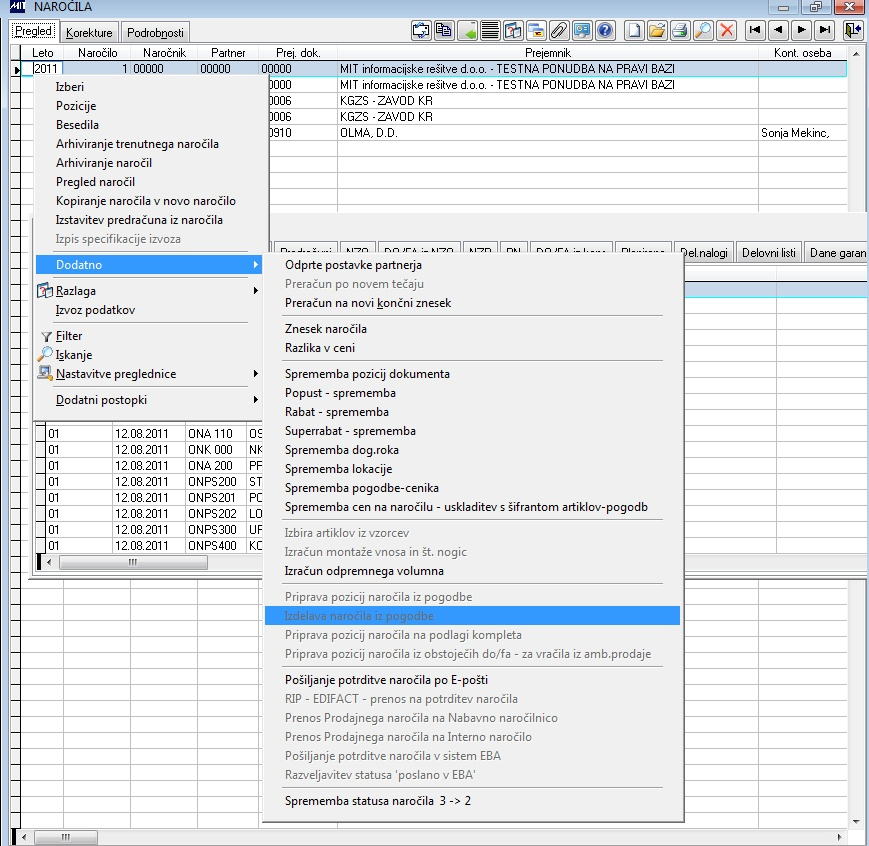Choose Arhiviranje naročil menu item

pyautogui.click(x=104, y=163)
